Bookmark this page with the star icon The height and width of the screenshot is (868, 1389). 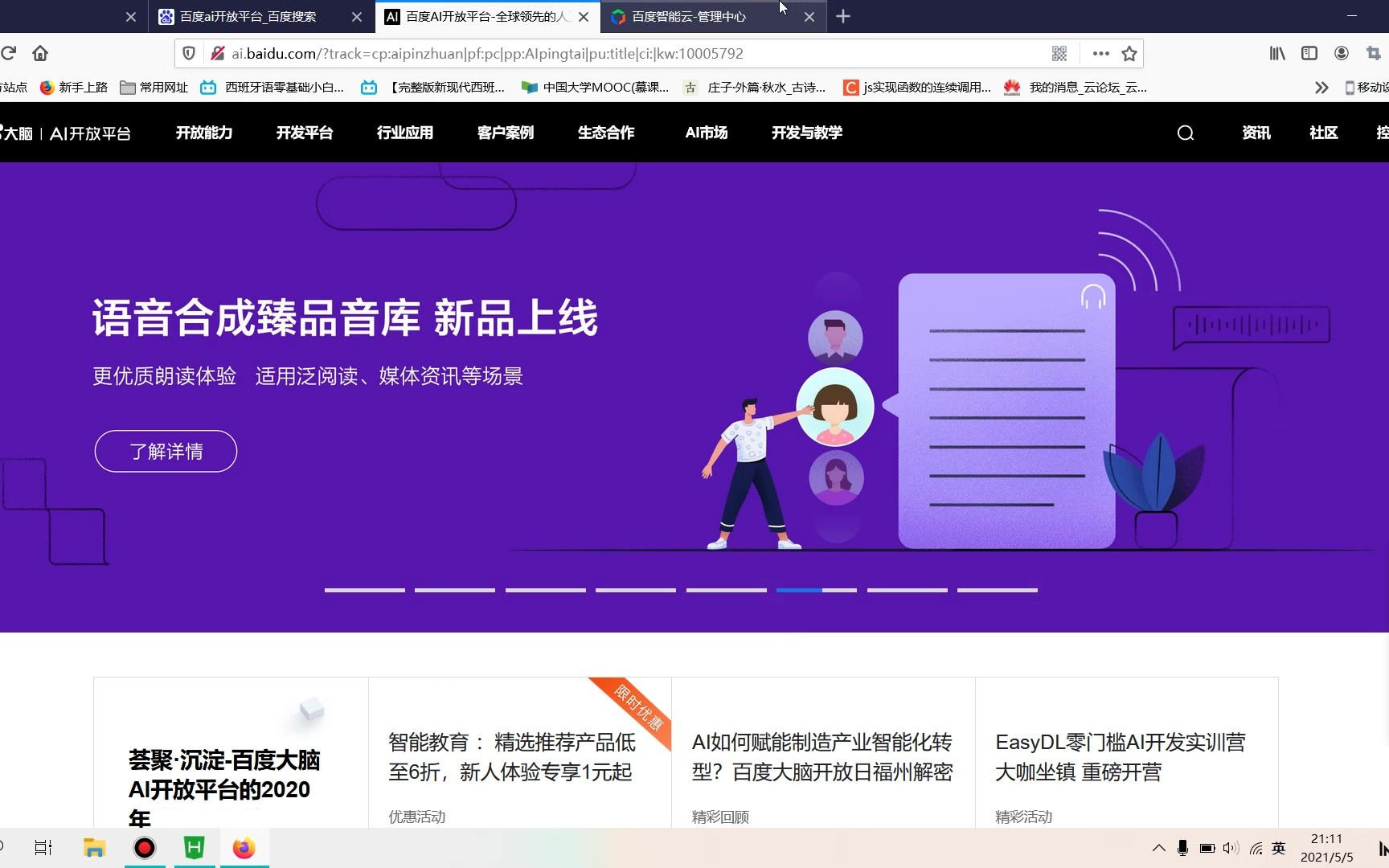pyautogui.click(x=1129, y=53)
